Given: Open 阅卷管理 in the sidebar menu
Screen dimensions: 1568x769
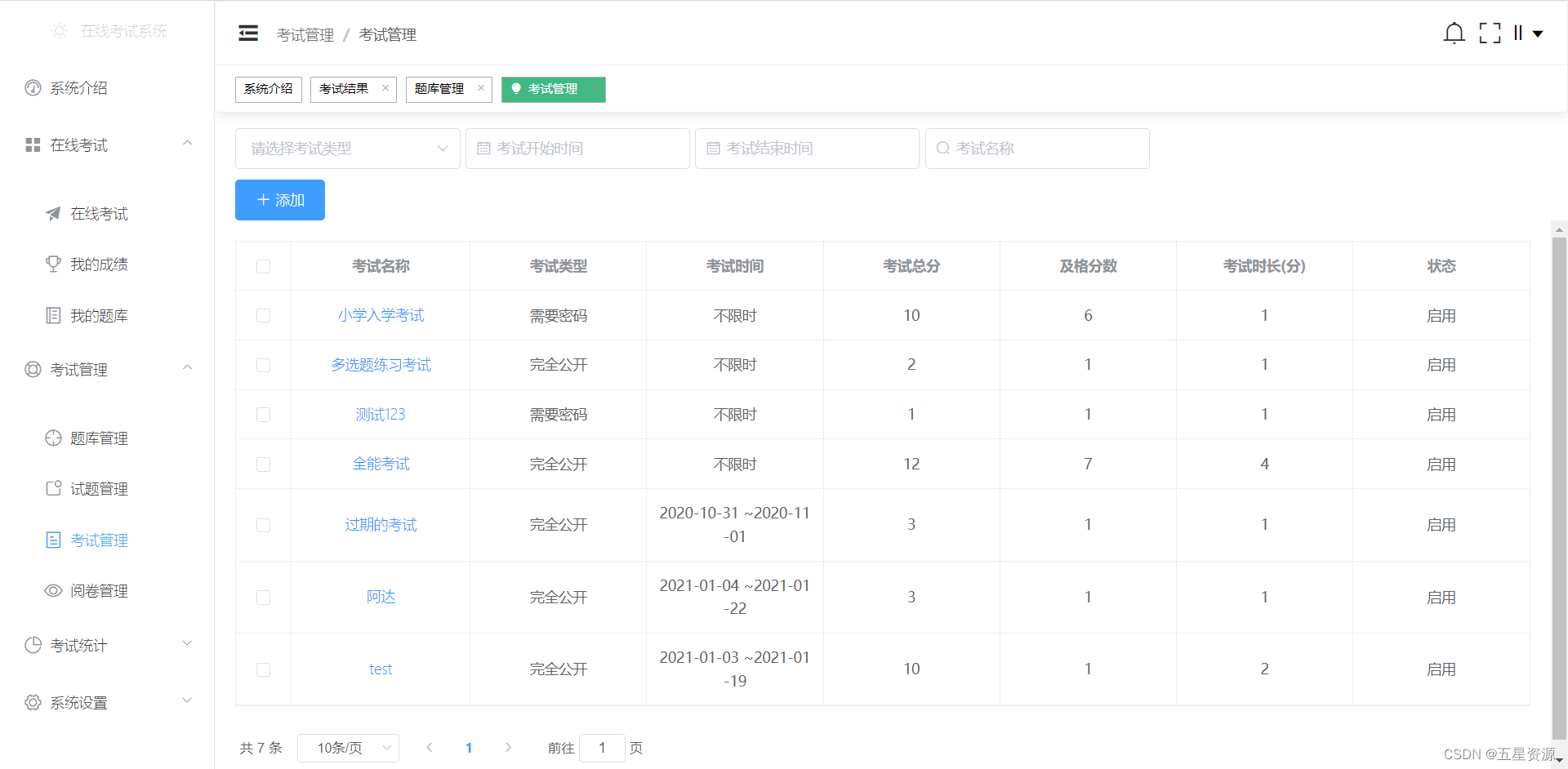Looking at the screenshot, I should pos(99,591).
